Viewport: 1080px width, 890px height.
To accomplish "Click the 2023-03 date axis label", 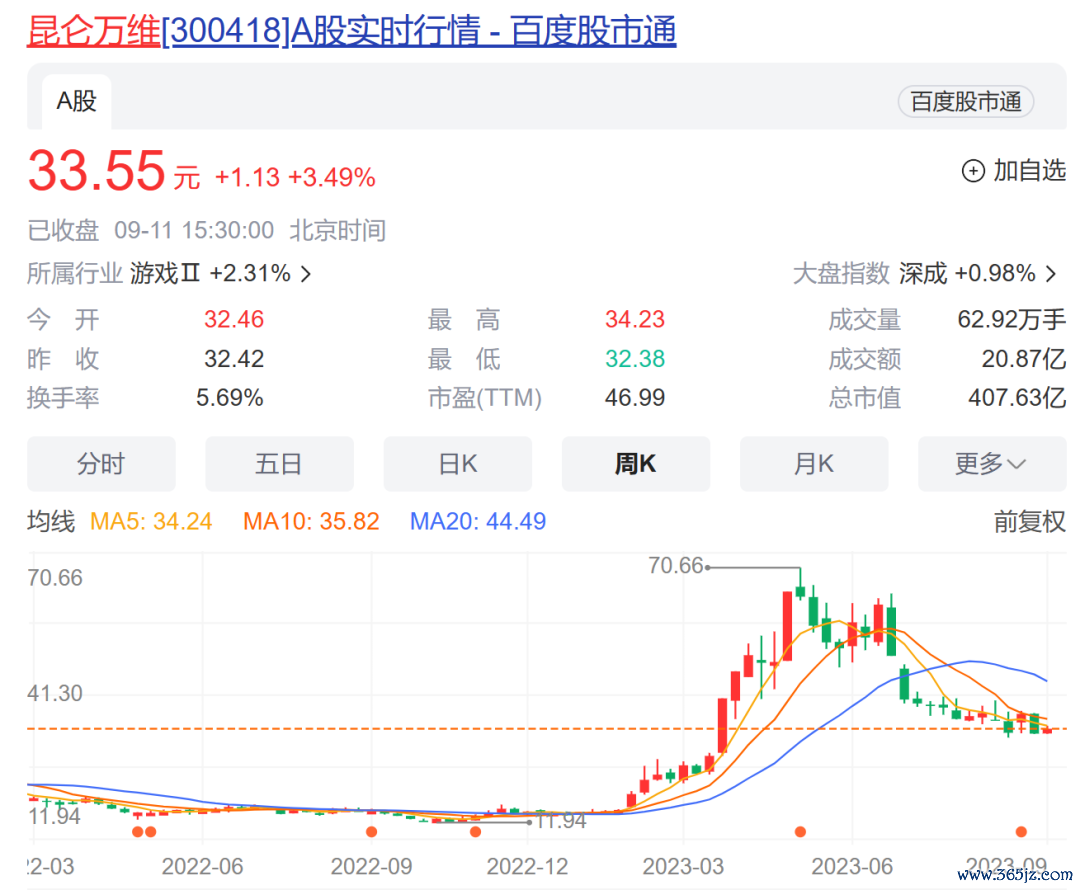I will pyautogui.click(x=683, y=866).
